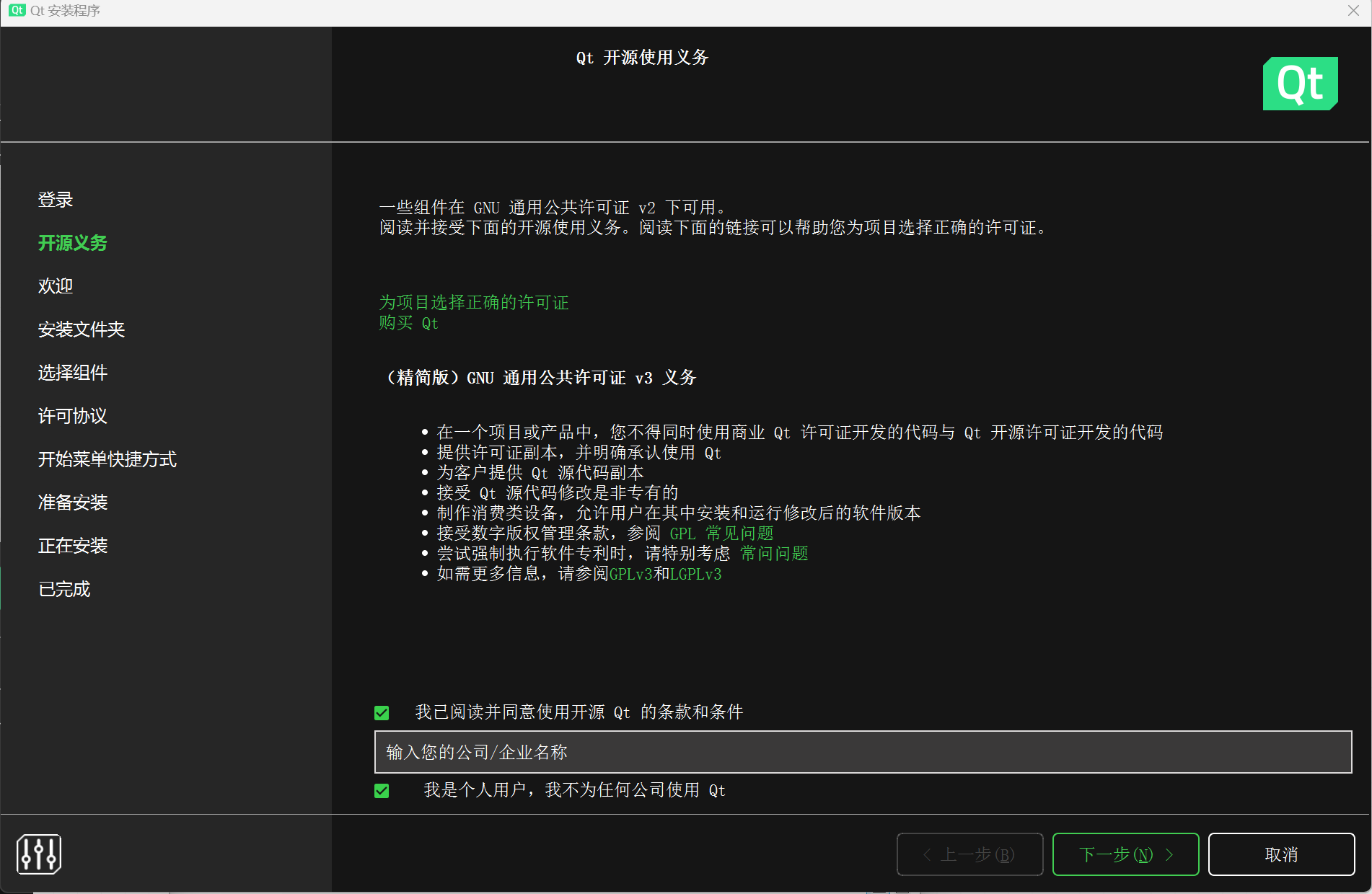Open the GPL 常见问题 link
Screen dimensions: 1372x894
tap(721, 534)
